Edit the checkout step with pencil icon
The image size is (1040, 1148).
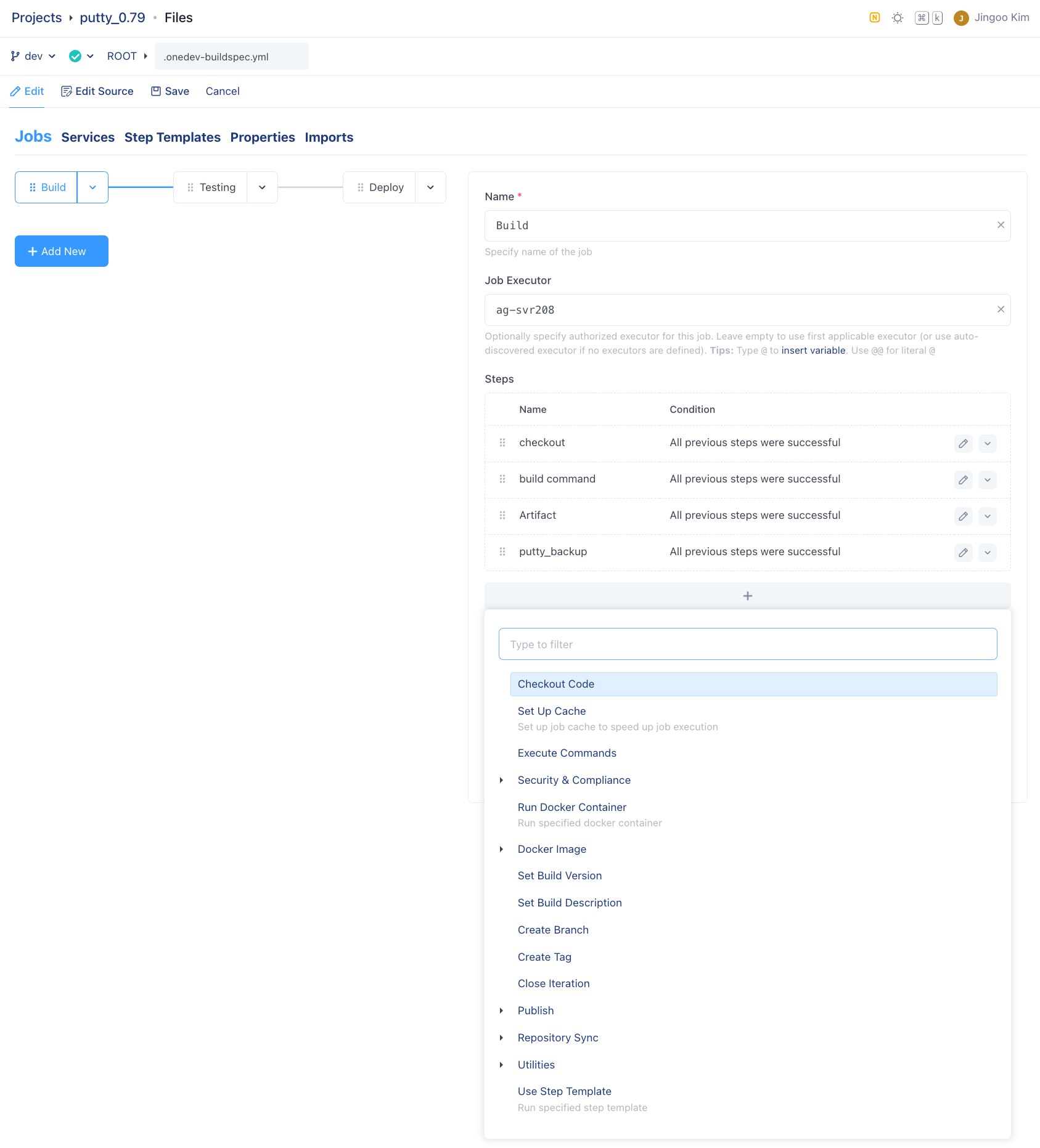[x=963, y=443]
